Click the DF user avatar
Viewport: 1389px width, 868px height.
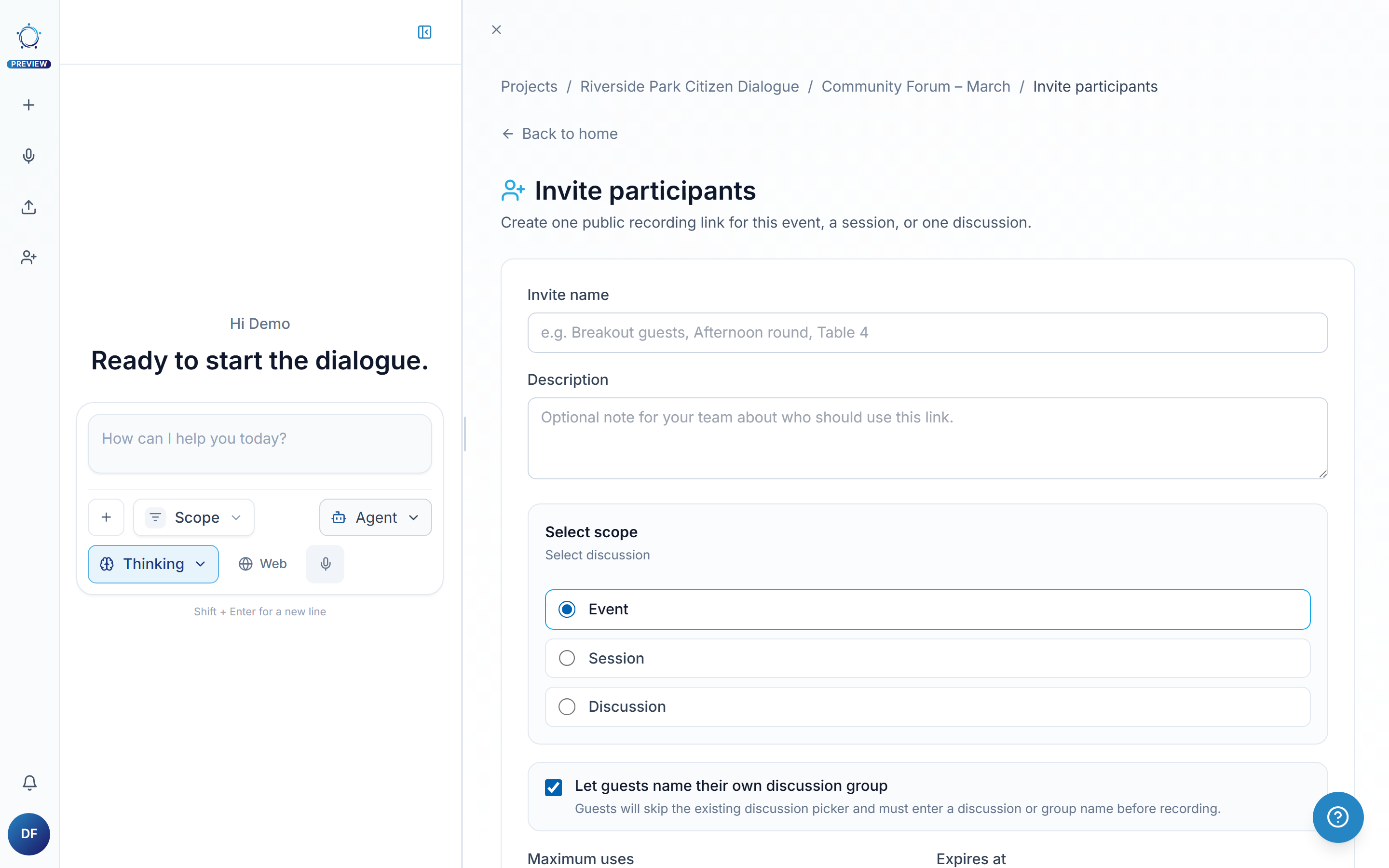[x=29, y=834]
